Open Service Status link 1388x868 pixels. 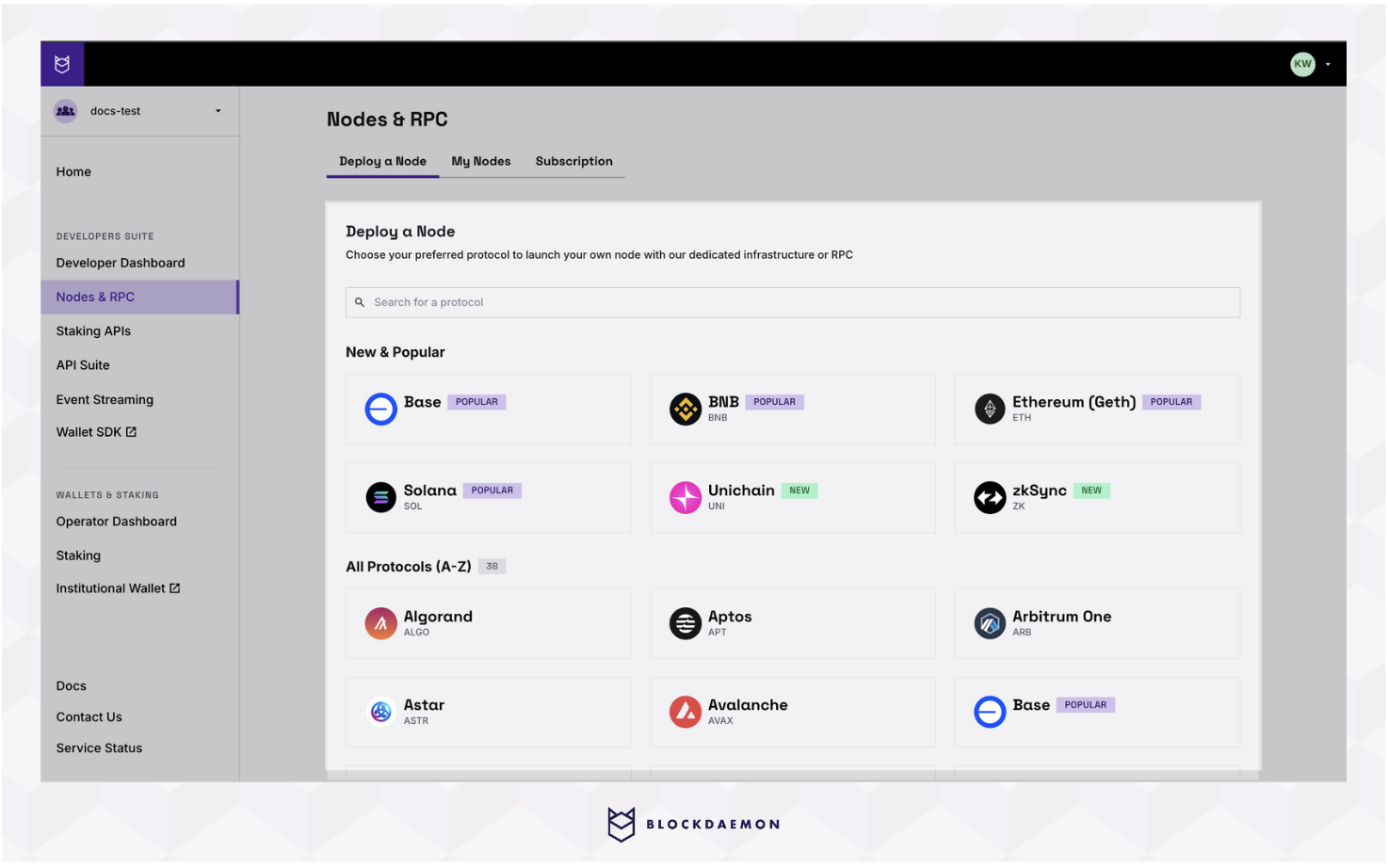pos(99,748)
